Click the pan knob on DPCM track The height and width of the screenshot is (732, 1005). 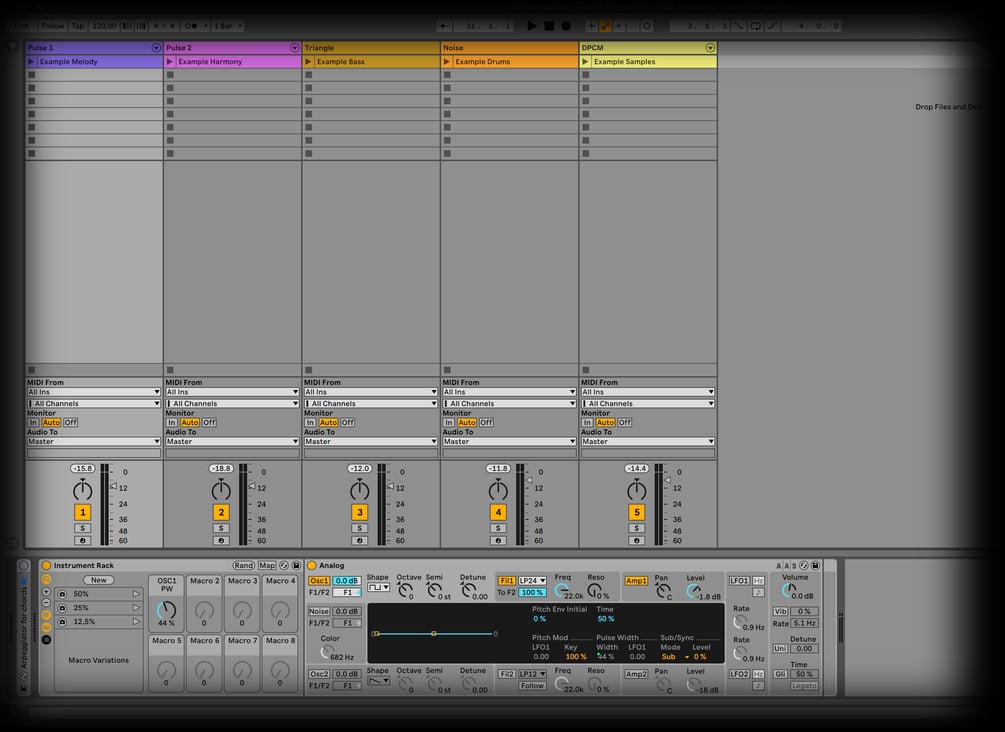coord(636,490)
